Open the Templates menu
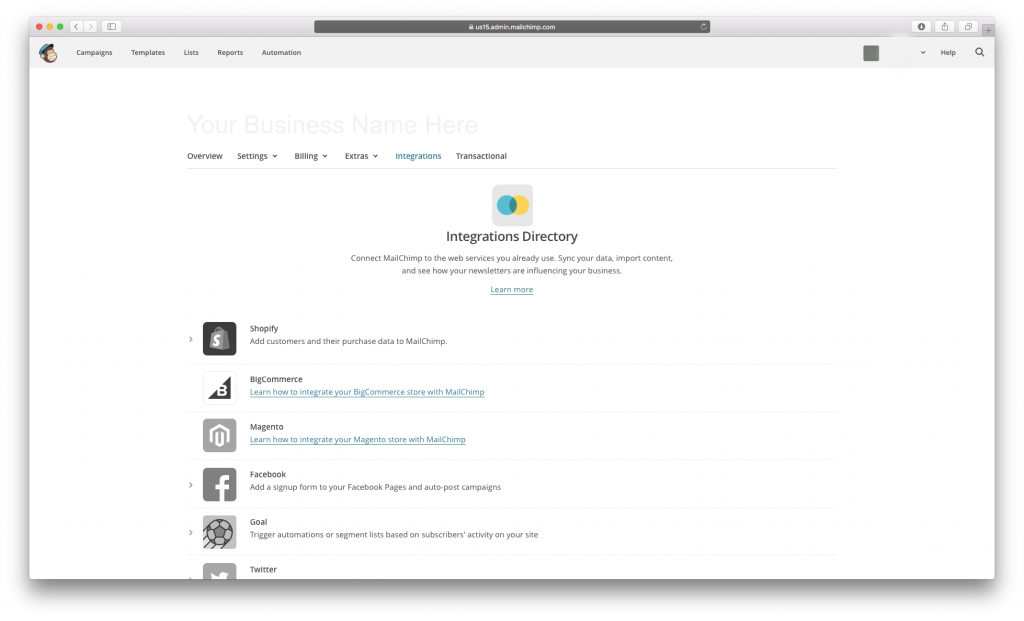The width and height of the screenshot is (1024, 621). (148, 53)
